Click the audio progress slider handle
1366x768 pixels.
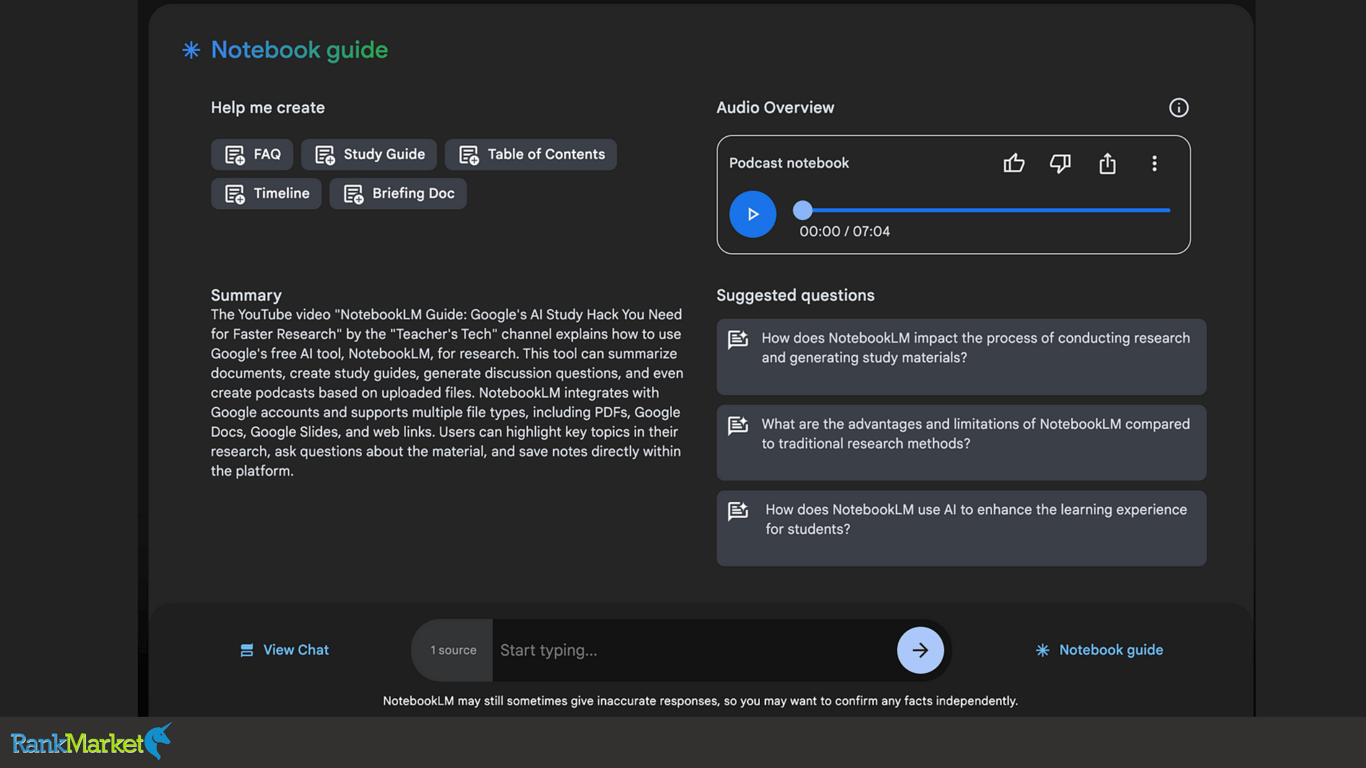(x=802, y=210)
